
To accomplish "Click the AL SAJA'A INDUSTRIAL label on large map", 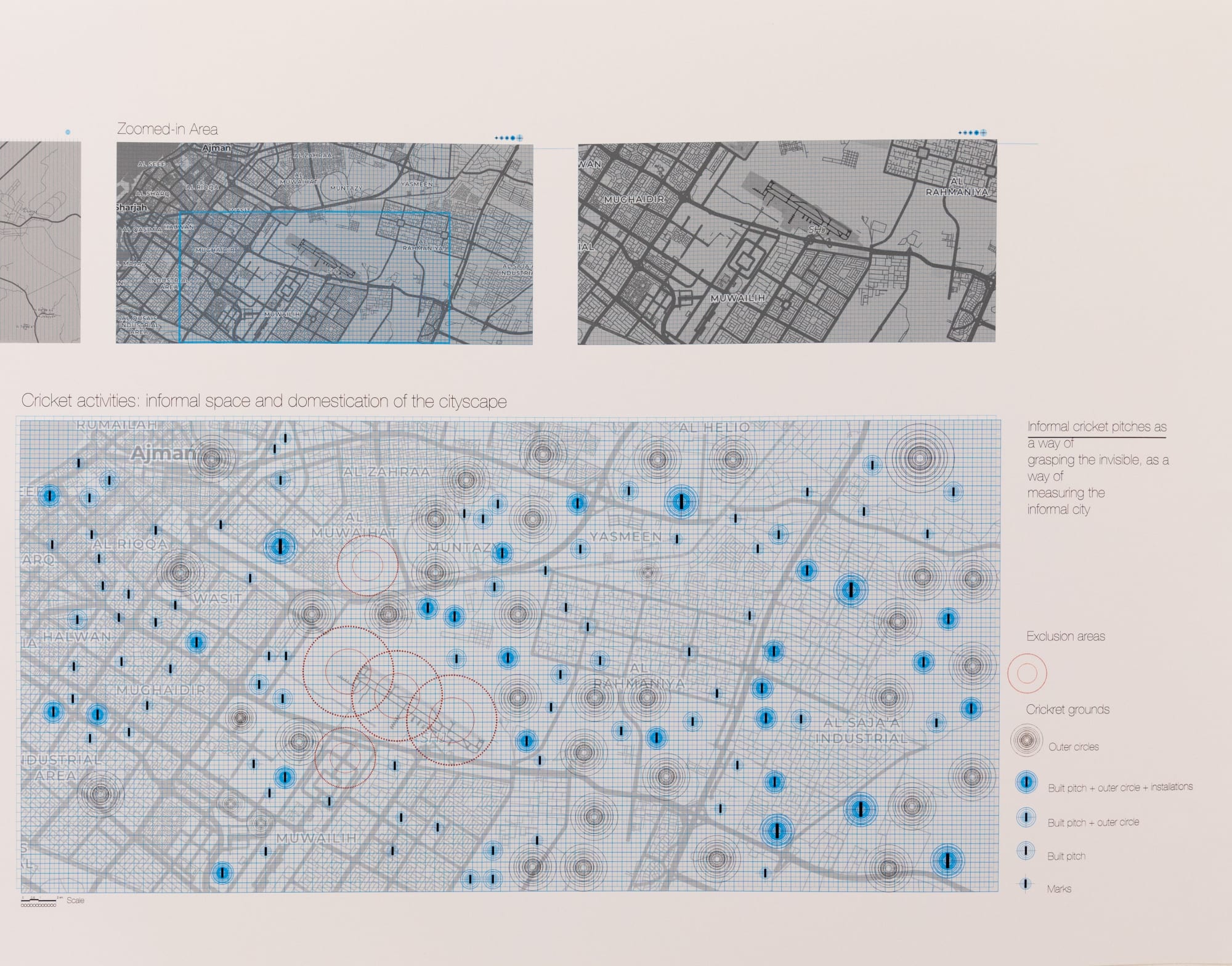I will coord(861,730).
